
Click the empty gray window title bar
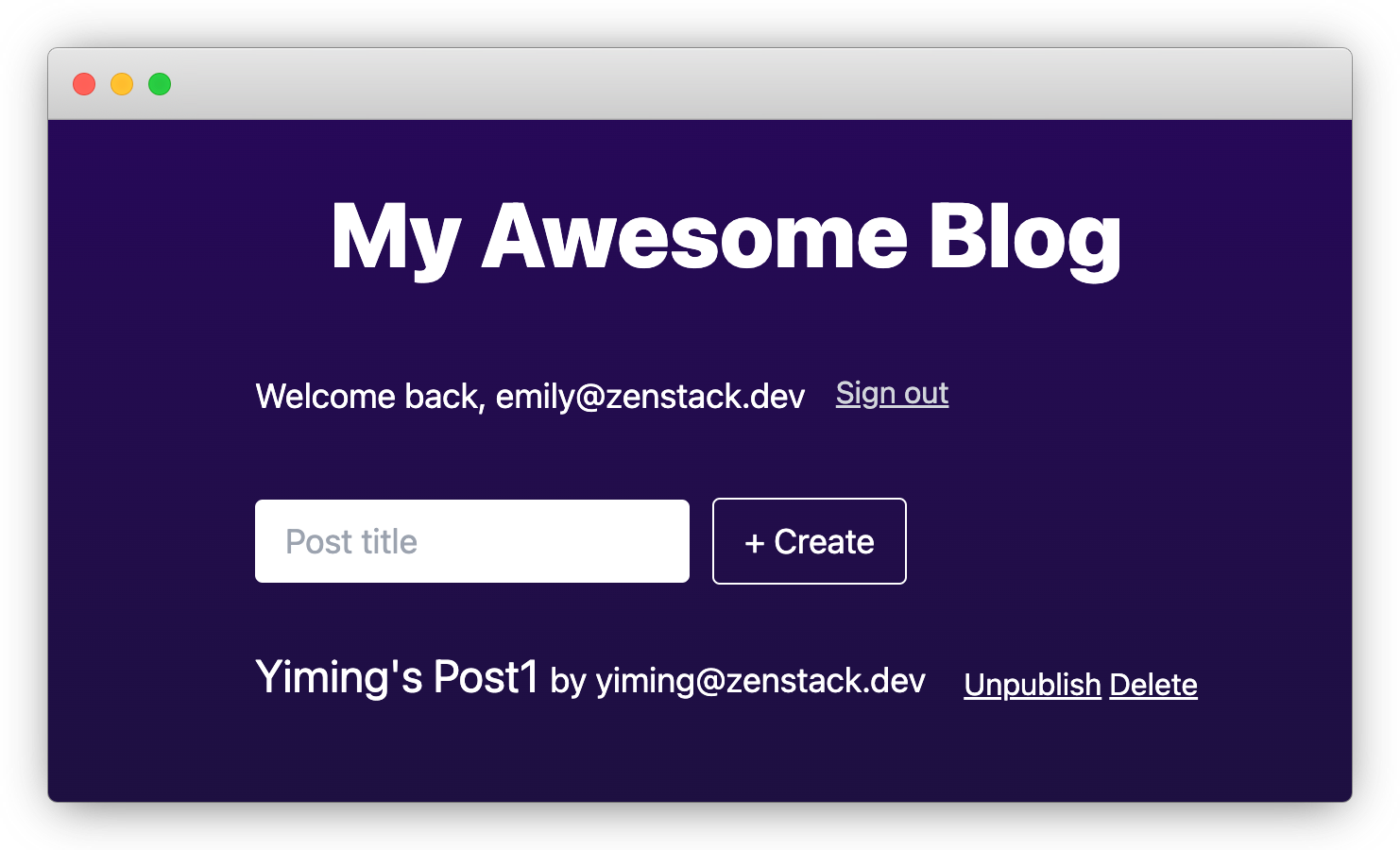(x=756, y=84)
